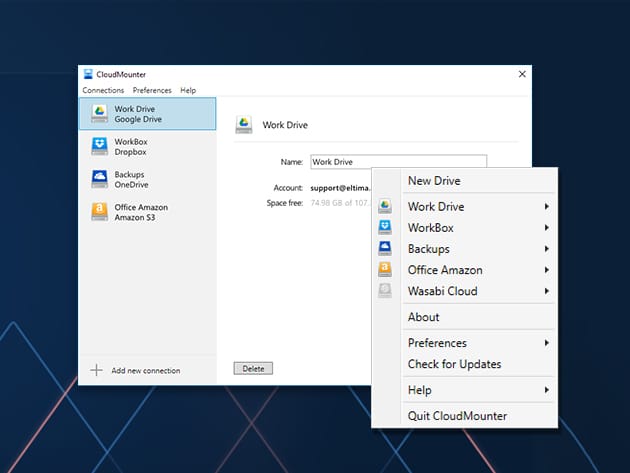Choose Check for Updates in context menu
The width and height of the screenshot is (630, 473).
[454, 364]
